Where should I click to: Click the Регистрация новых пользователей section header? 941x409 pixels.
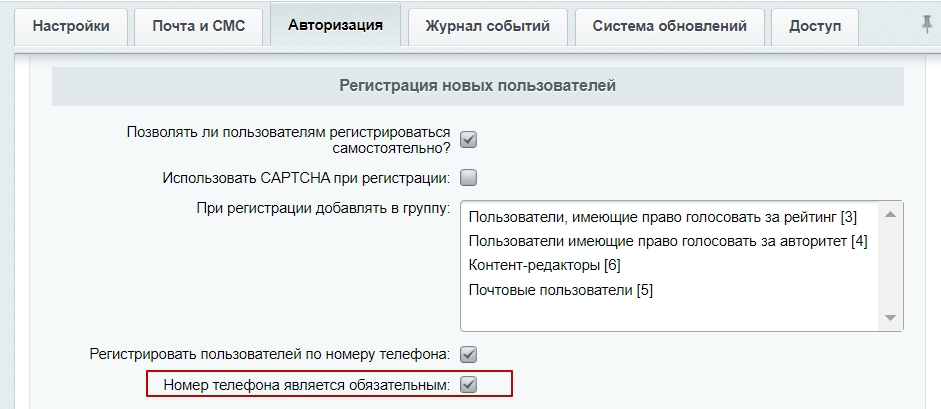[478, 86]
